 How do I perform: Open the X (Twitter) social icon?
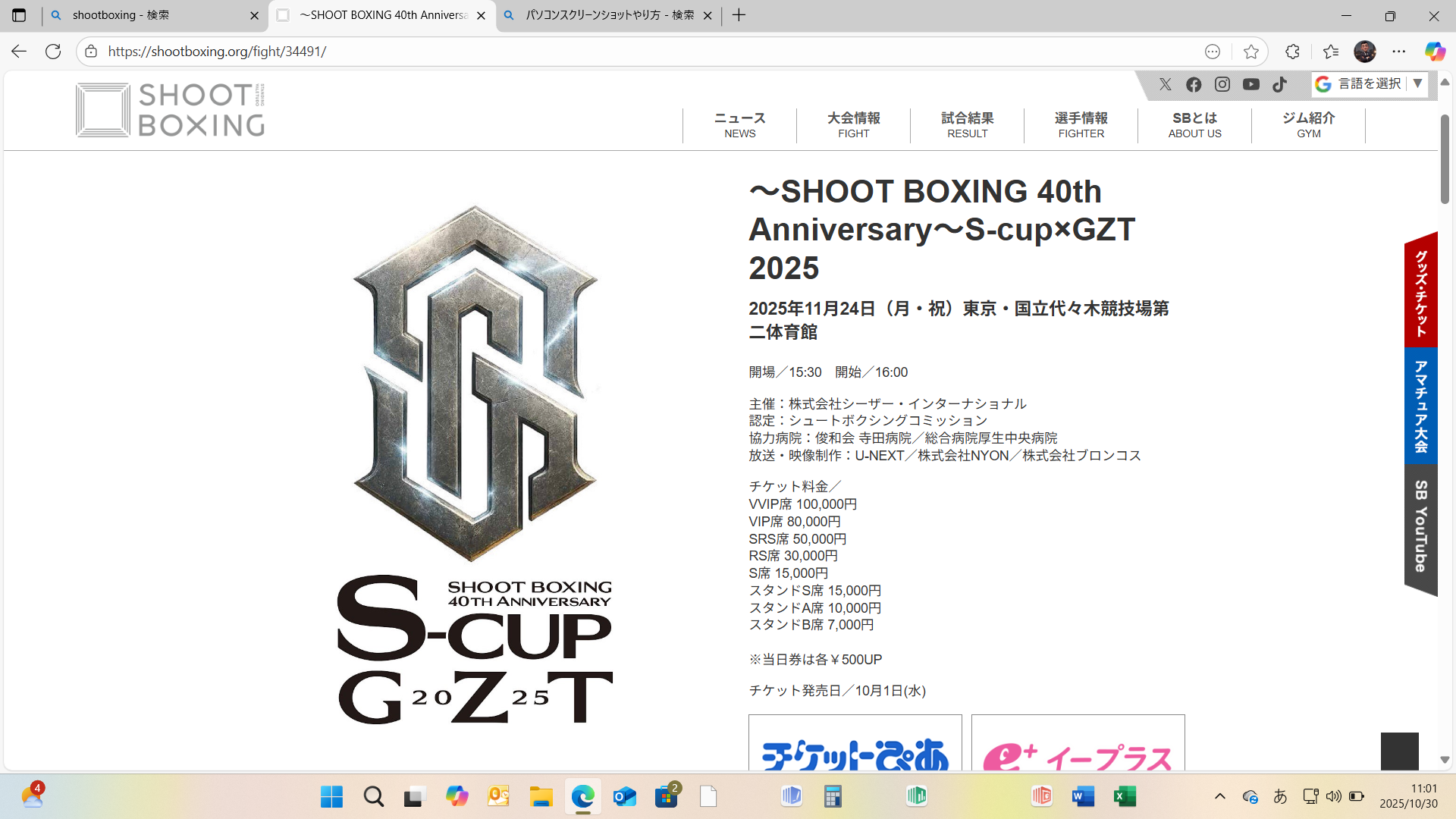[x=1166, y=84]
